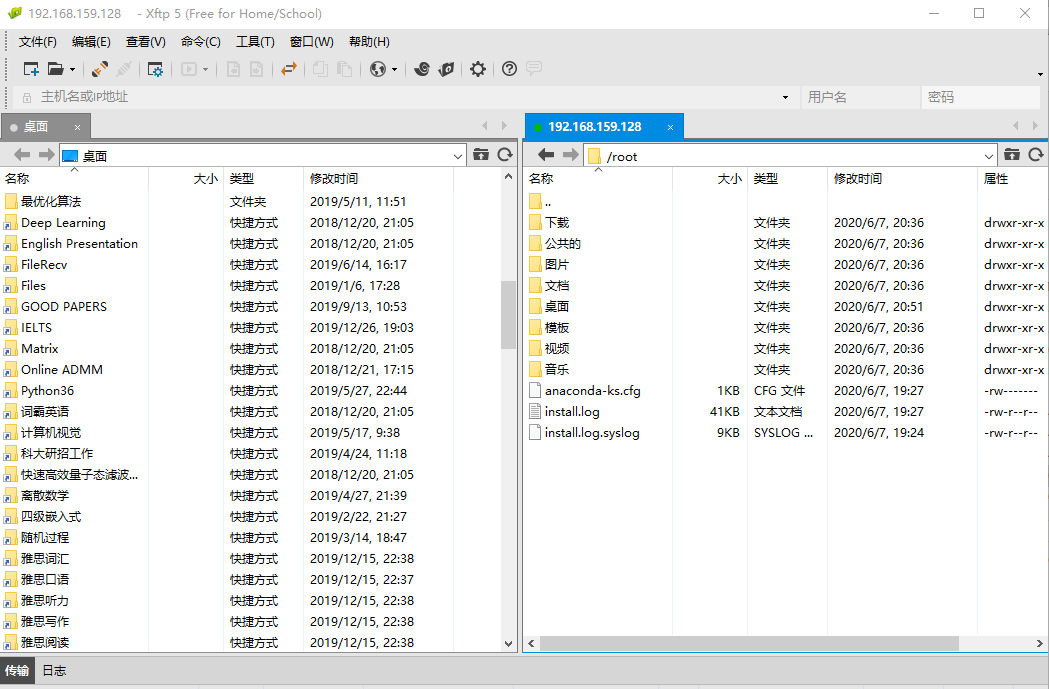Close the 192.168.159.128 remote tab
The image size is (1049, 689).
[x=670, y=127]
